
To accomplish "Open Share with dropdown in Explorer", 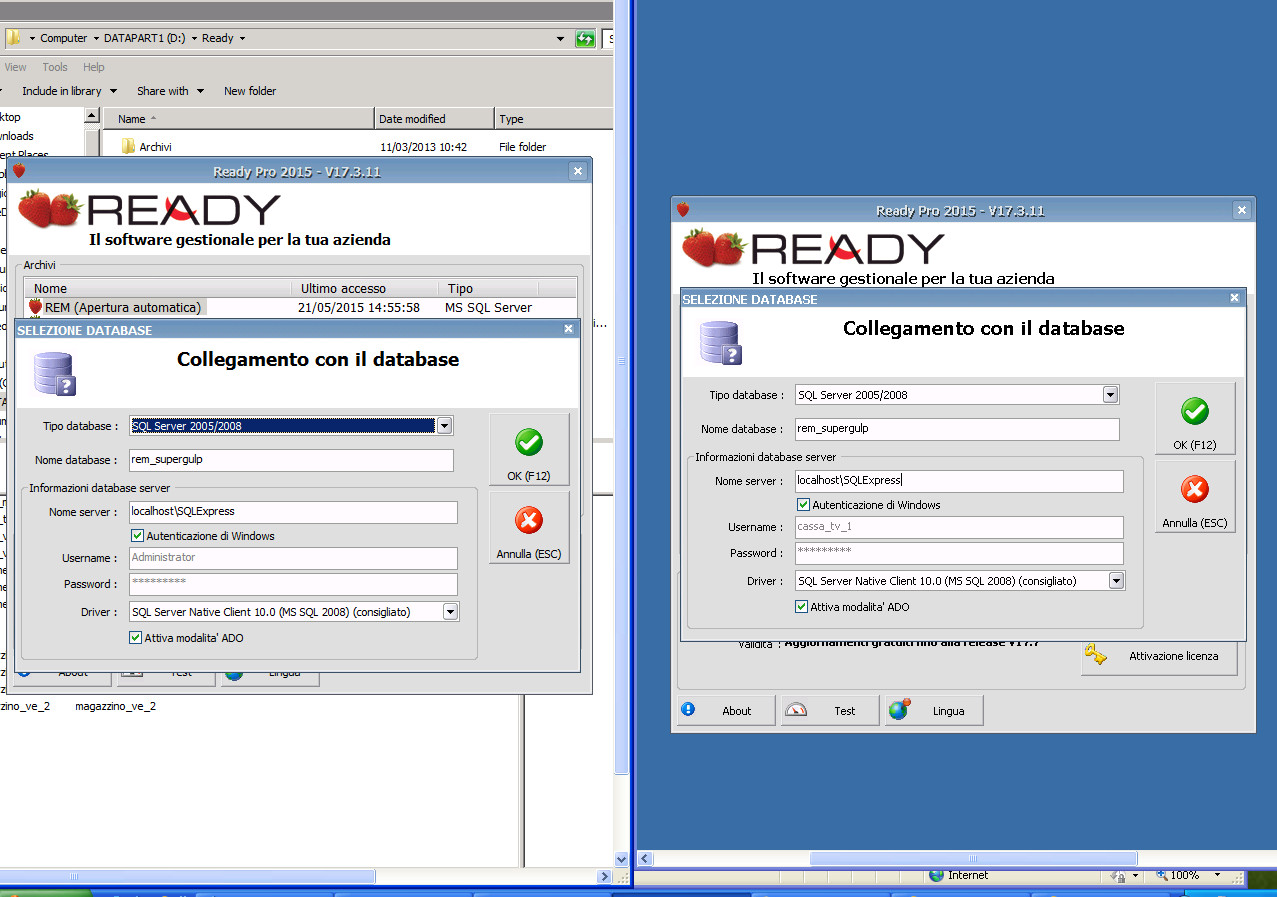I will click(x=170, y=91).
